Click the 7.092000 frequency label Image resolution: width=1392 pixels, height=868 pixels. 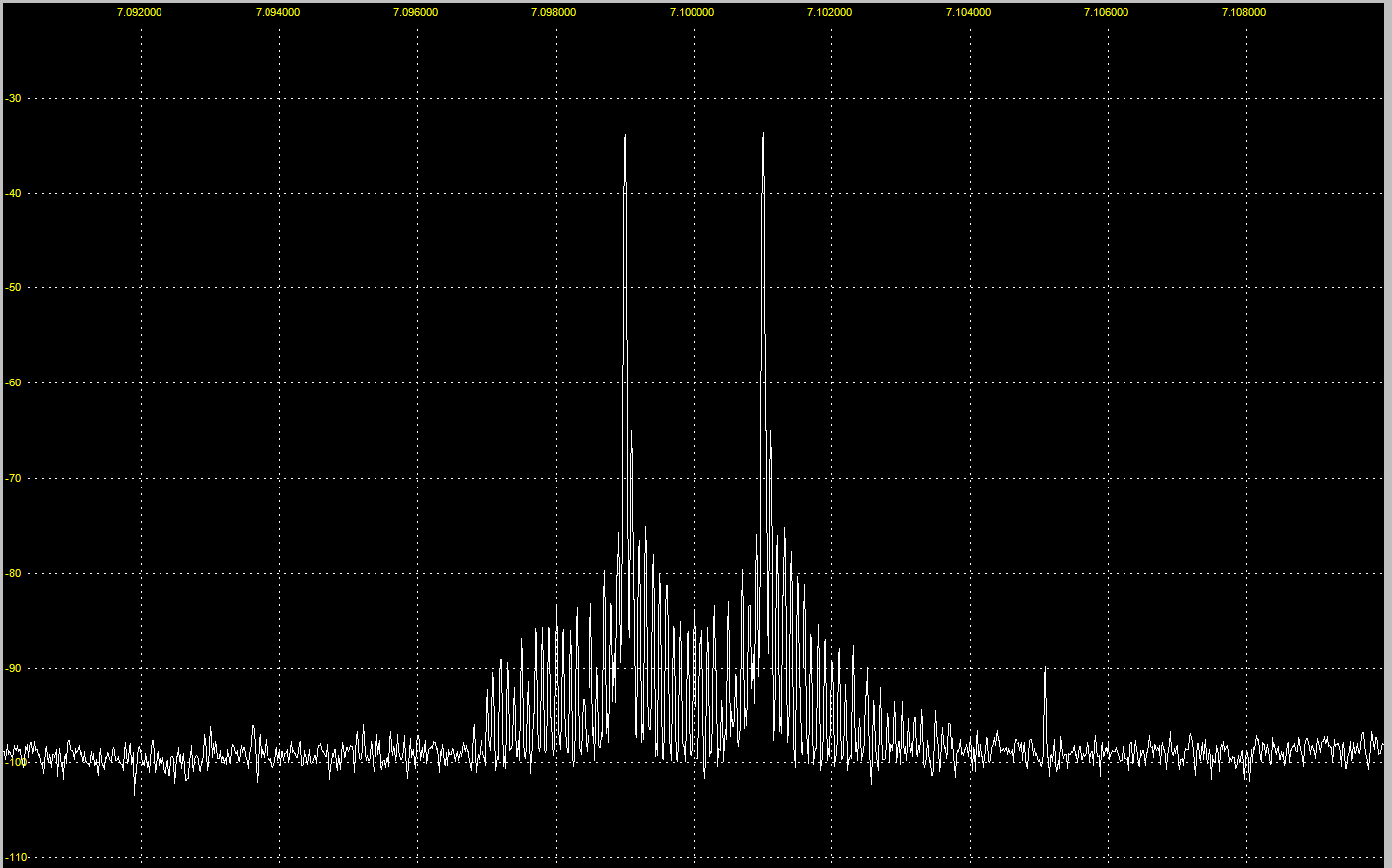tap(139, 13)
